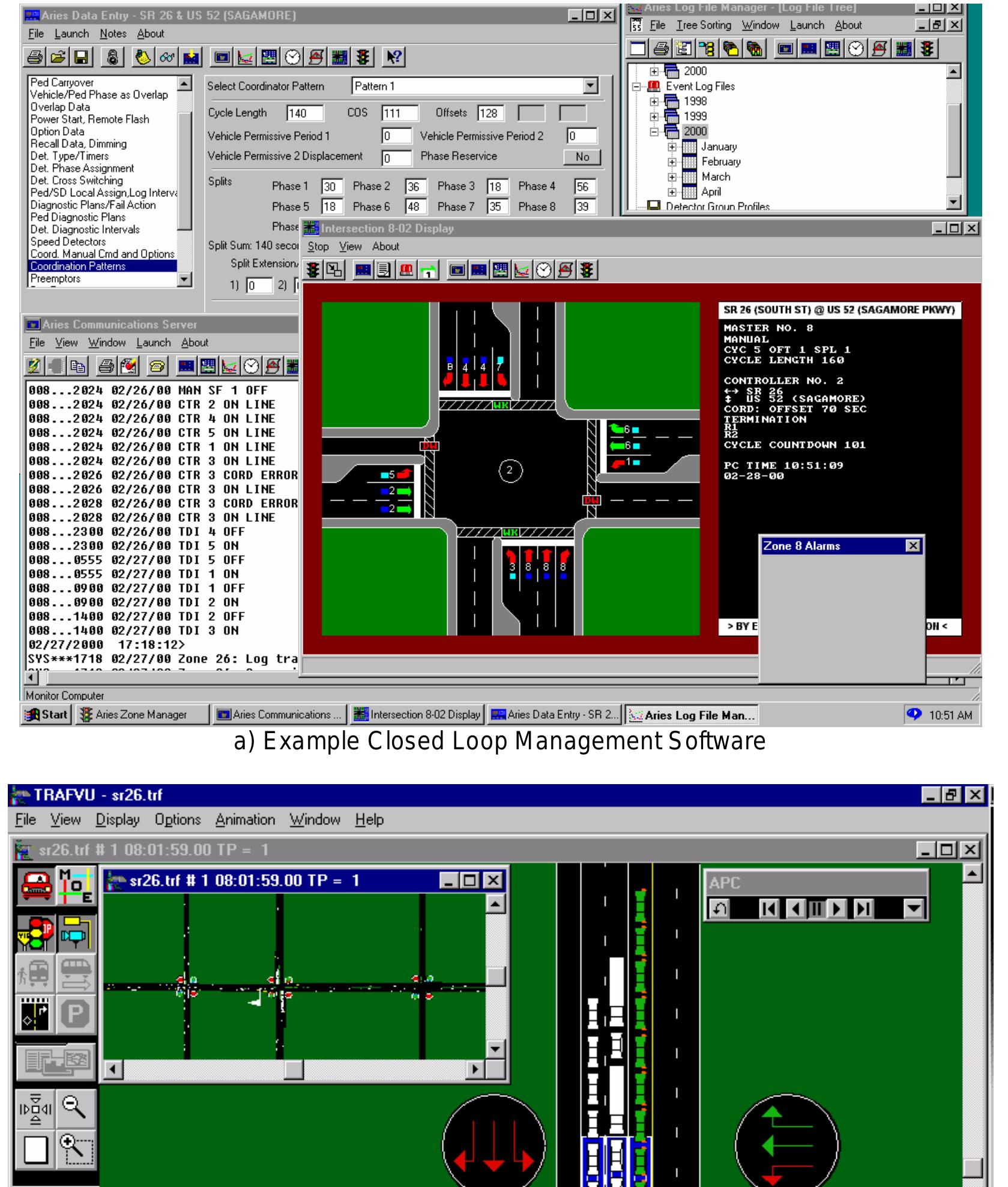Click the Phase Reservice No button
Screen dimensions: 1008x1187
[x=582, y=157]
